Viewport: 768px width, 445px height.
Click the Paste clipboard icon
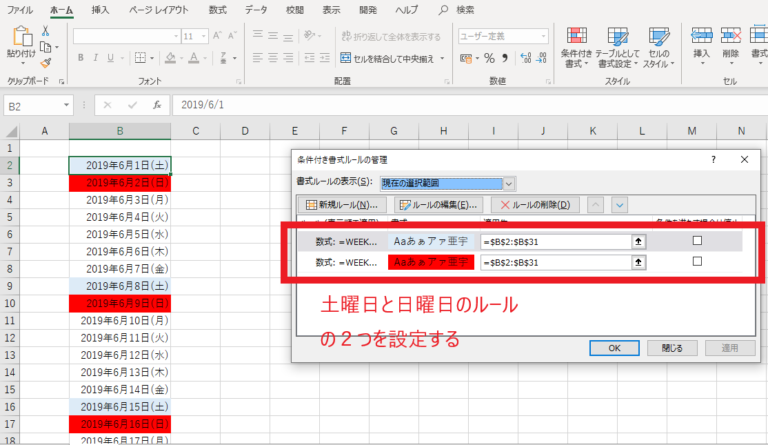(22, 37)
